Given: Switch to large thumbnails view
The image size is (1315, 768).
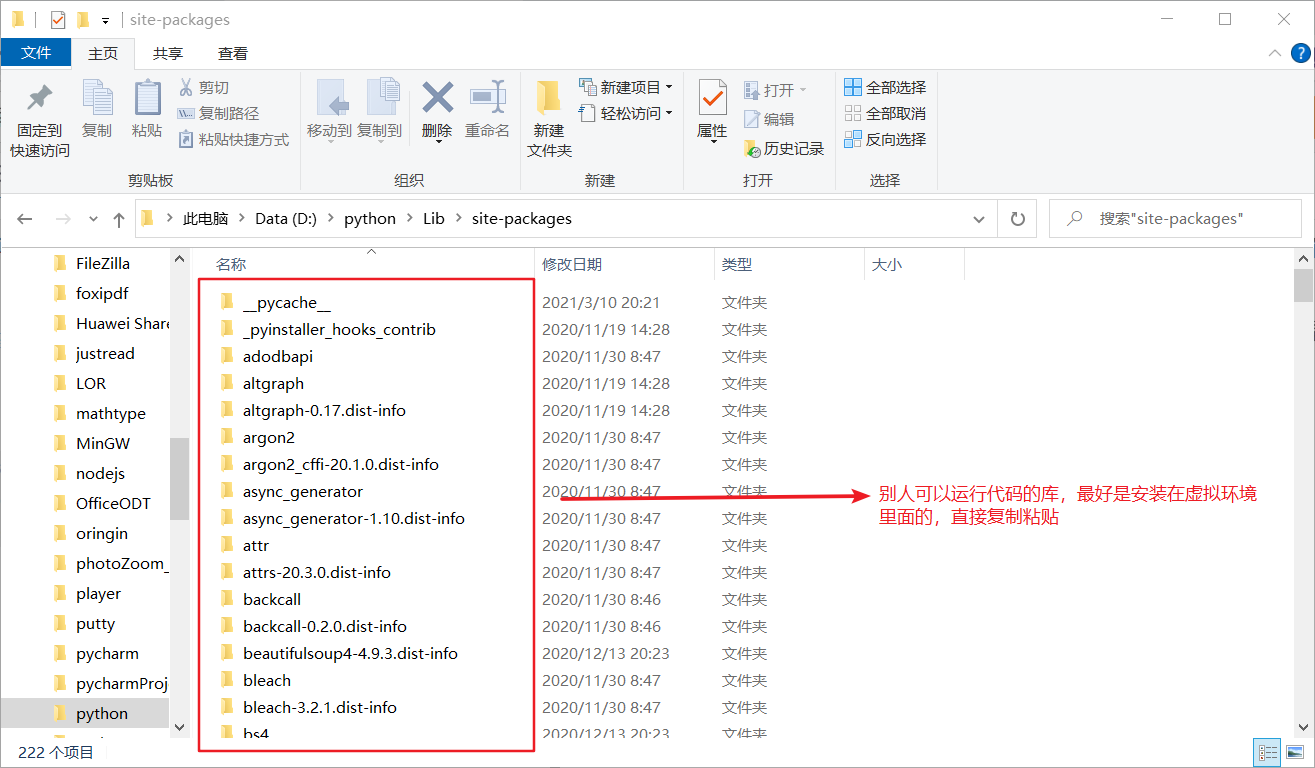Looking at the screenshot, I should (x=1293, y=752).
